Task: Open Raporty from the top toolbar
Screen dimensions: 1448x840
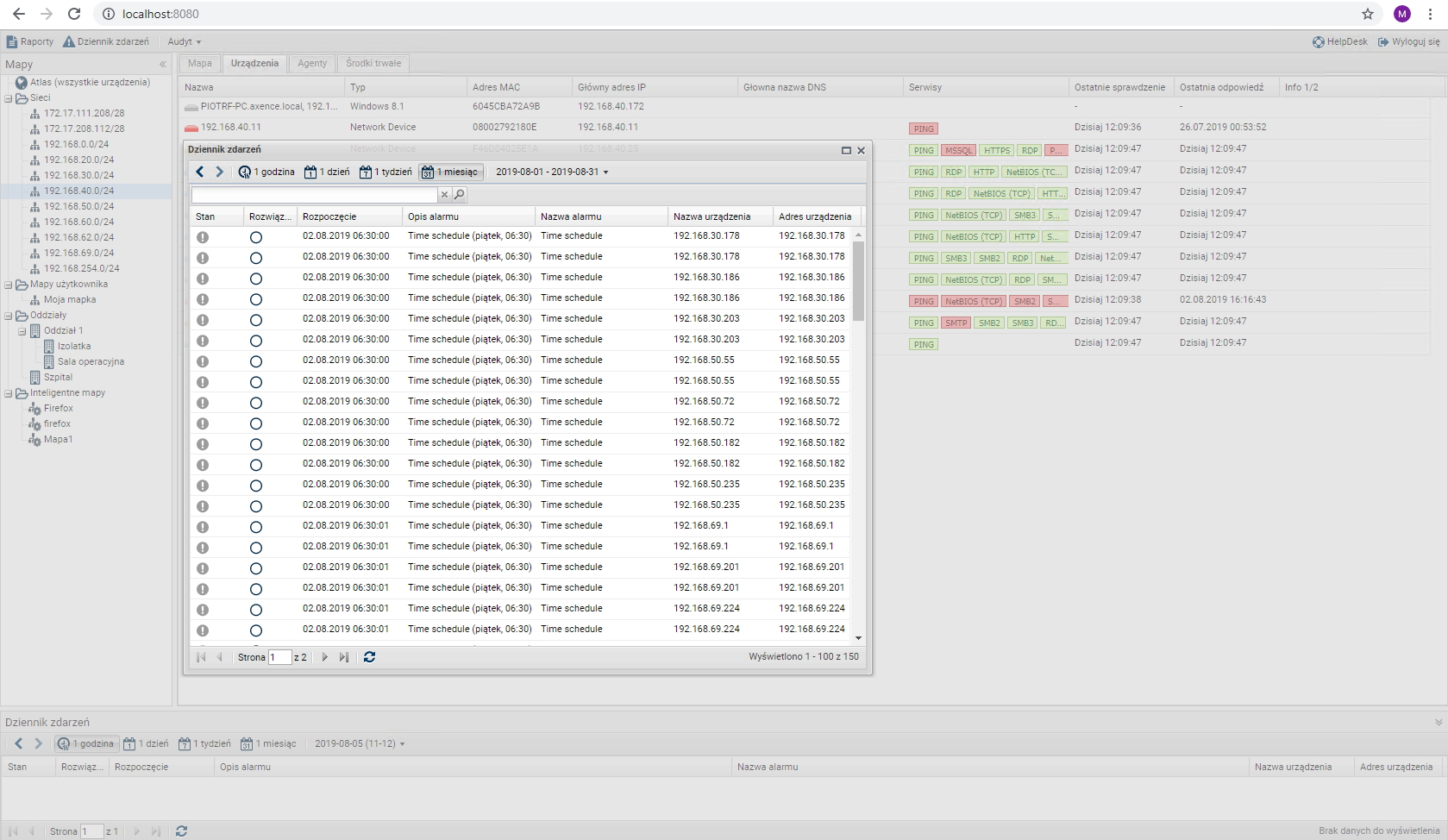Action: [x=30, y=41]
